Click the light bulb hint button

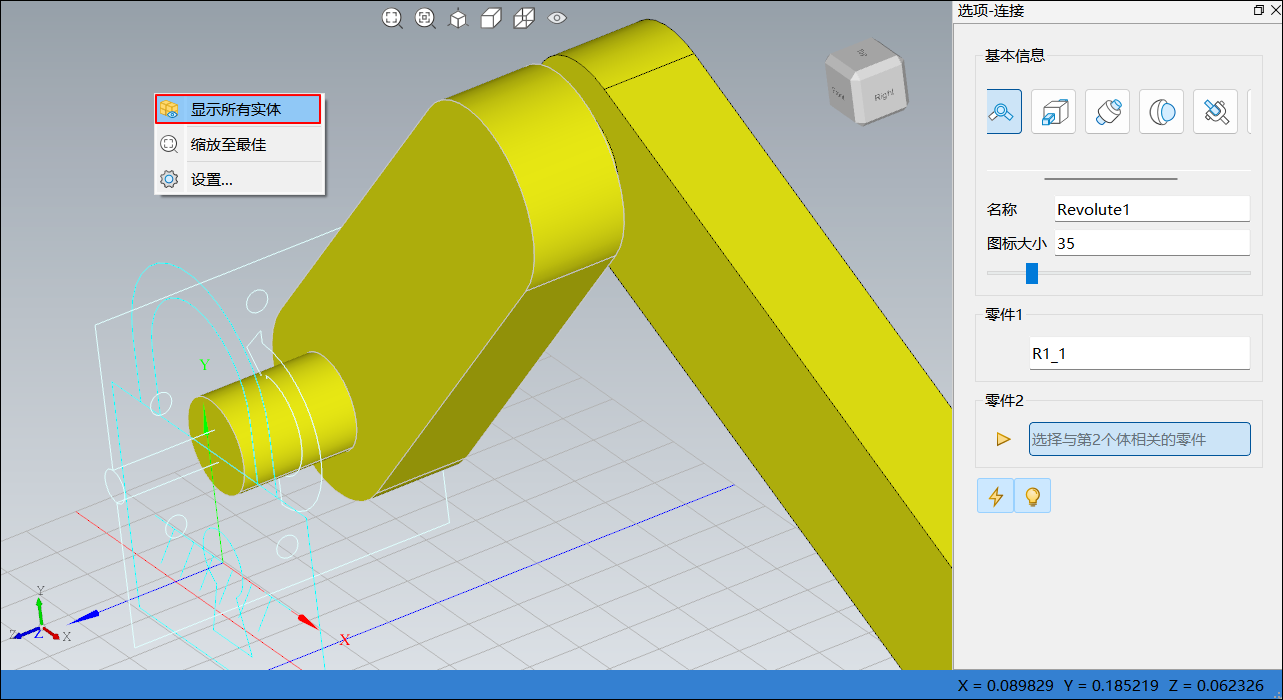pyautogui.click(x=1032, y=496)
